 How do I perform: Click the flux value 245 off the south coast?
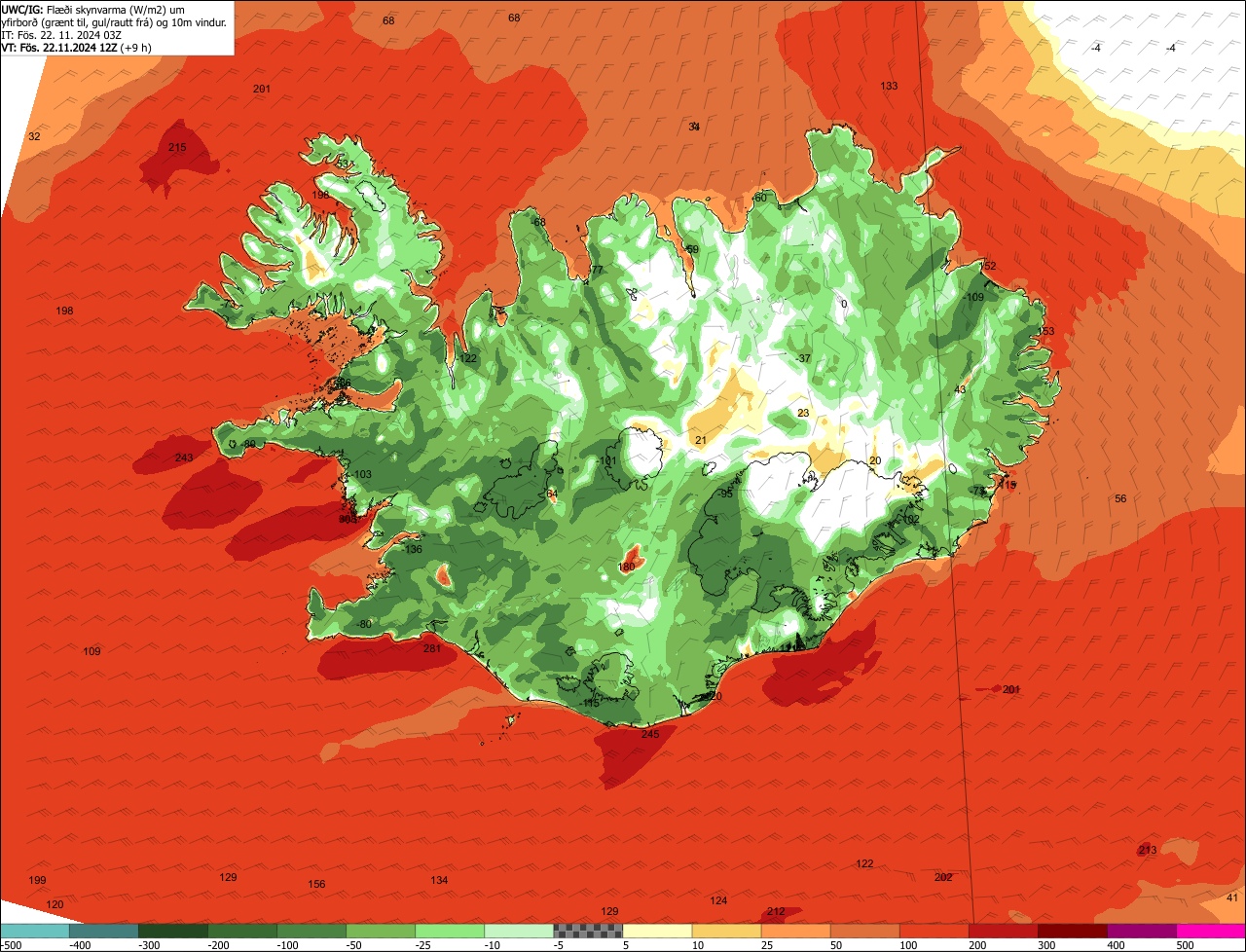[650, 735]
